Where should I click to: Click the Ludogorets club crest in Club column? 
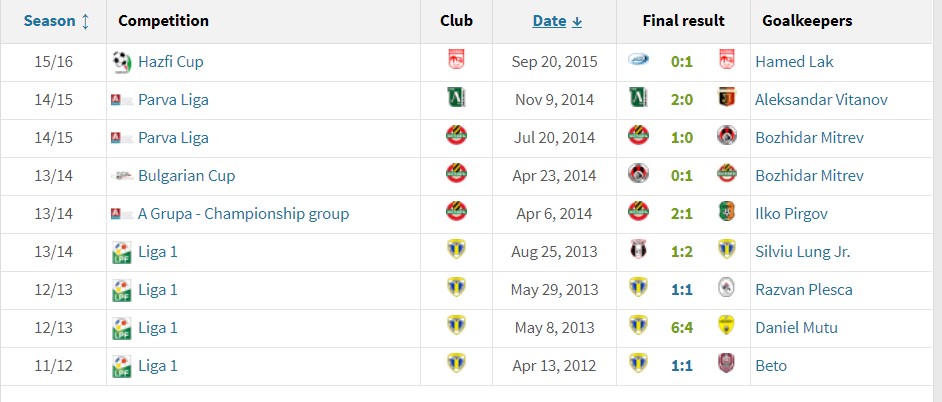pos(457,97)
